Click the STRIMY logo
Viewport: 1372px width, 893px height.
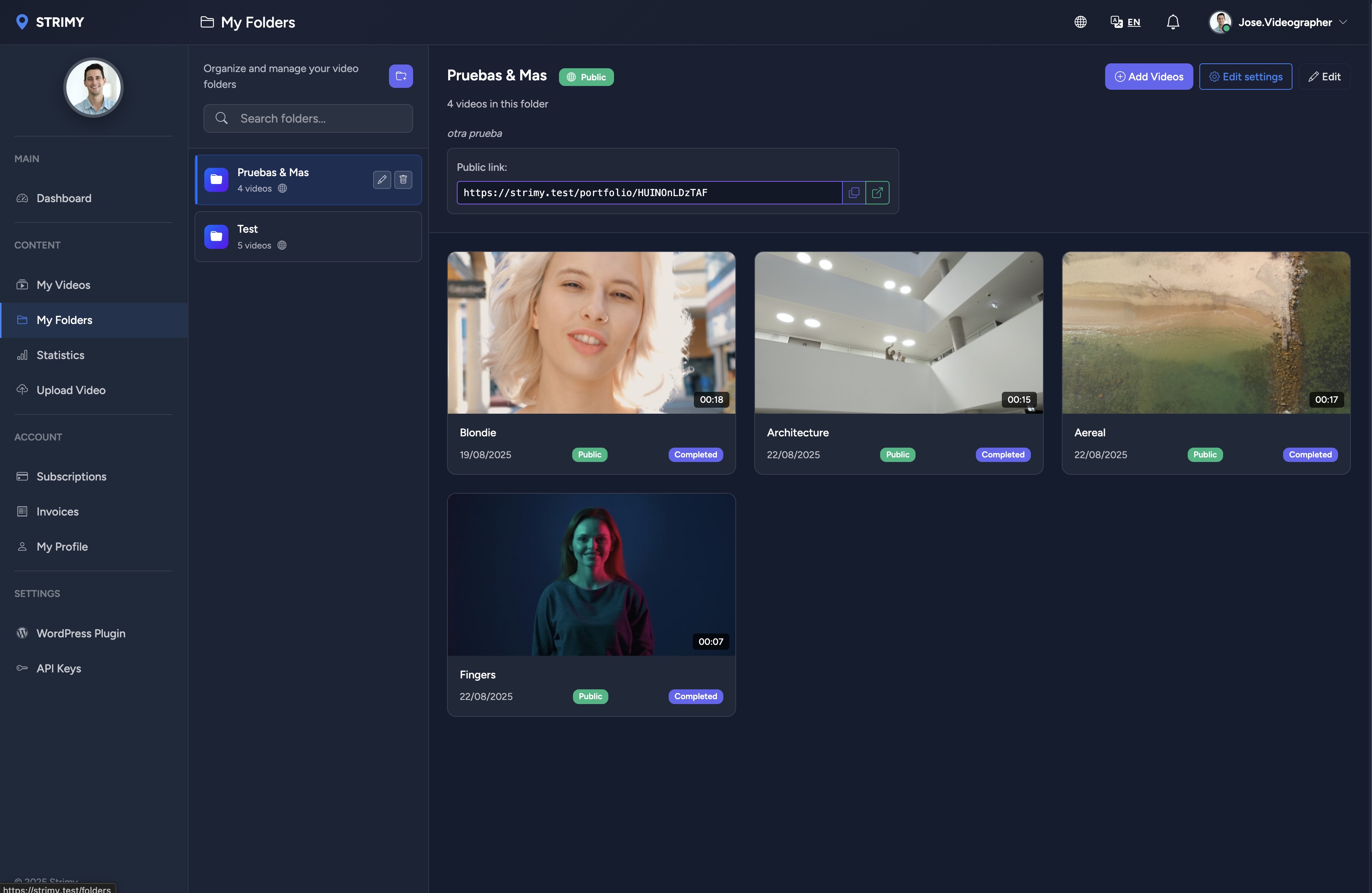pos(50,22)
